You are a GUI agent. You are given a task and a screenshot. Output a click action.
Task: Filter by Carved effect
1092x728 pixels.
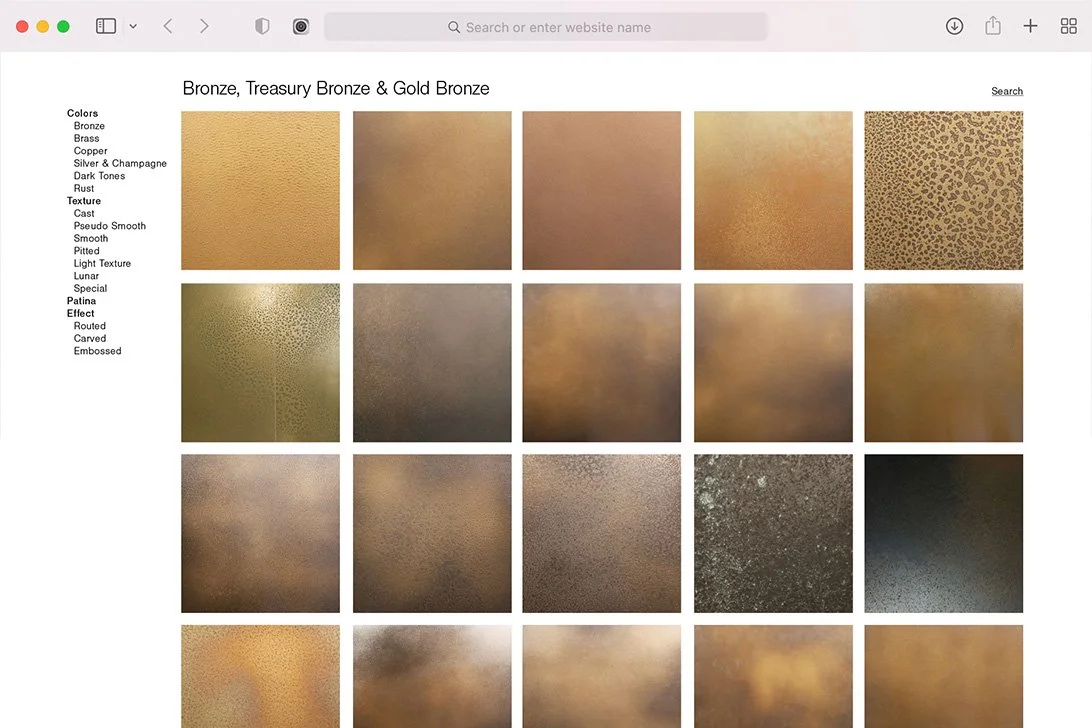(90, 339)
